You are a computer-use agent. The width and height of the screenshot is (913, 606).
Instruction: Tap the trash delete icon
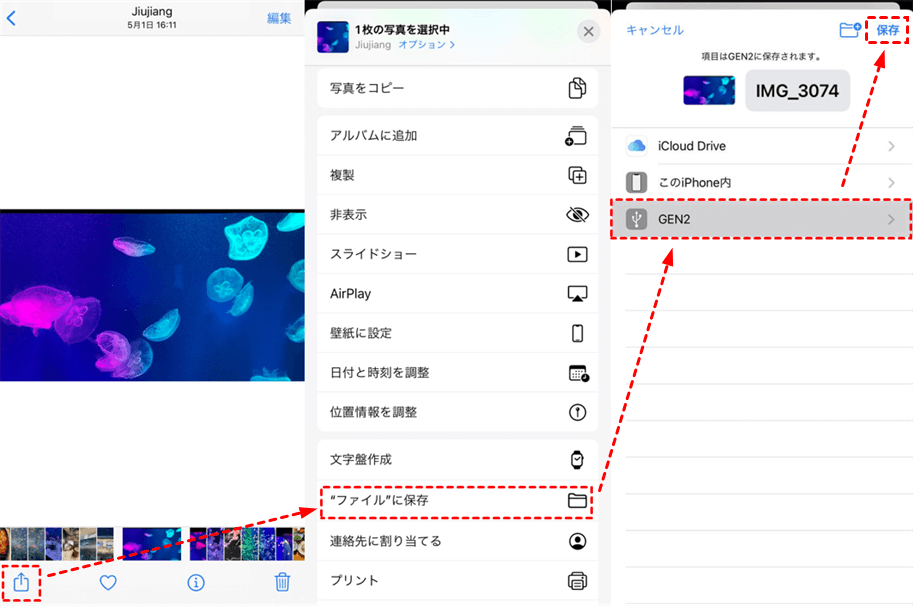pyautogui.click(x=283, y=582)
